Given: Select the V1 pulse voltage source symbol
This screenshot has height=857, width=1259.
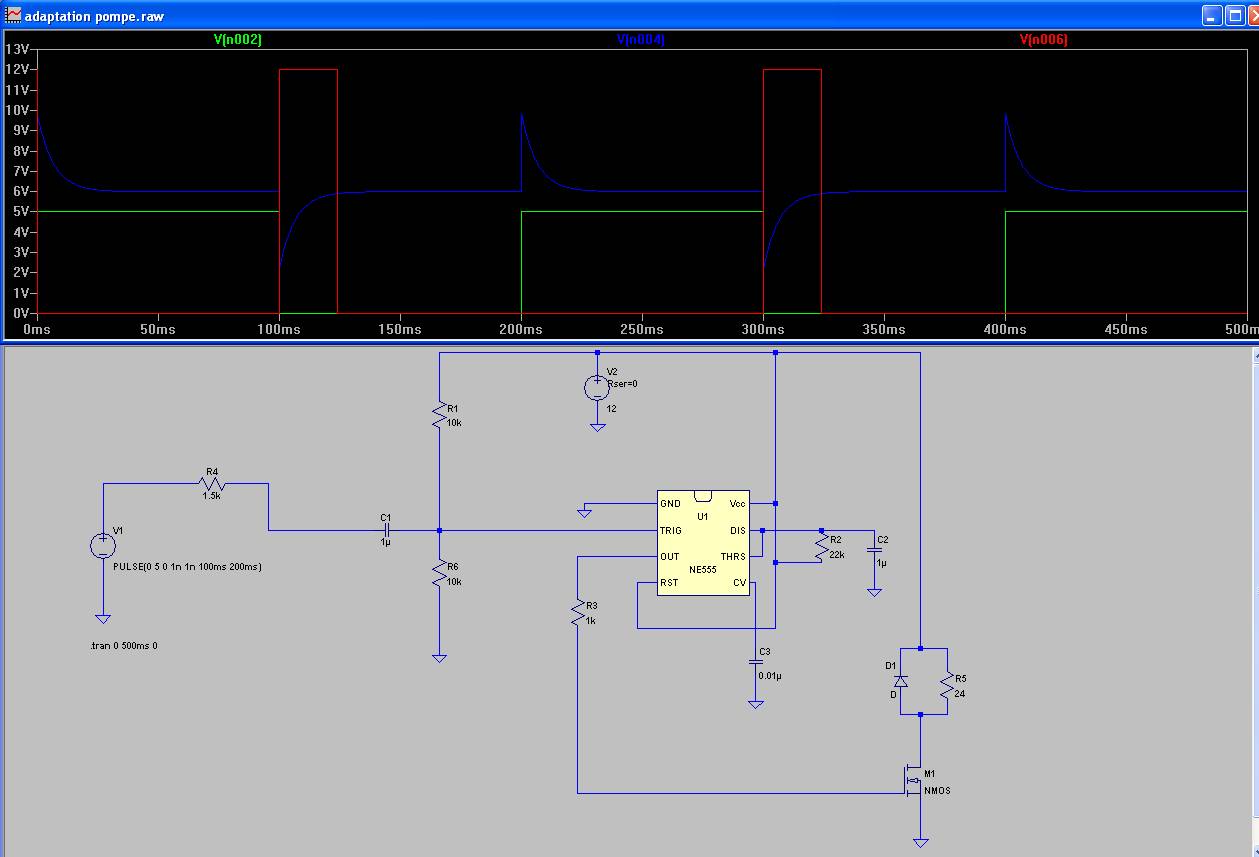Looking at the screenshot, I should point(103,546).
